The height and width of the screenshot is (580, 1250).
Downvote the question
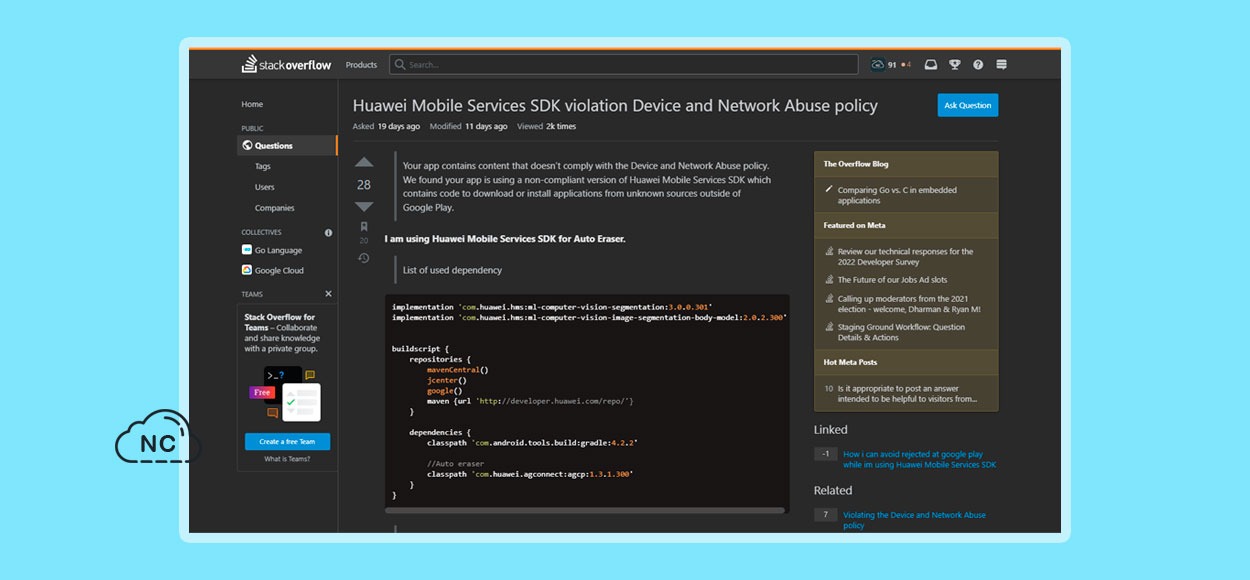364,206
